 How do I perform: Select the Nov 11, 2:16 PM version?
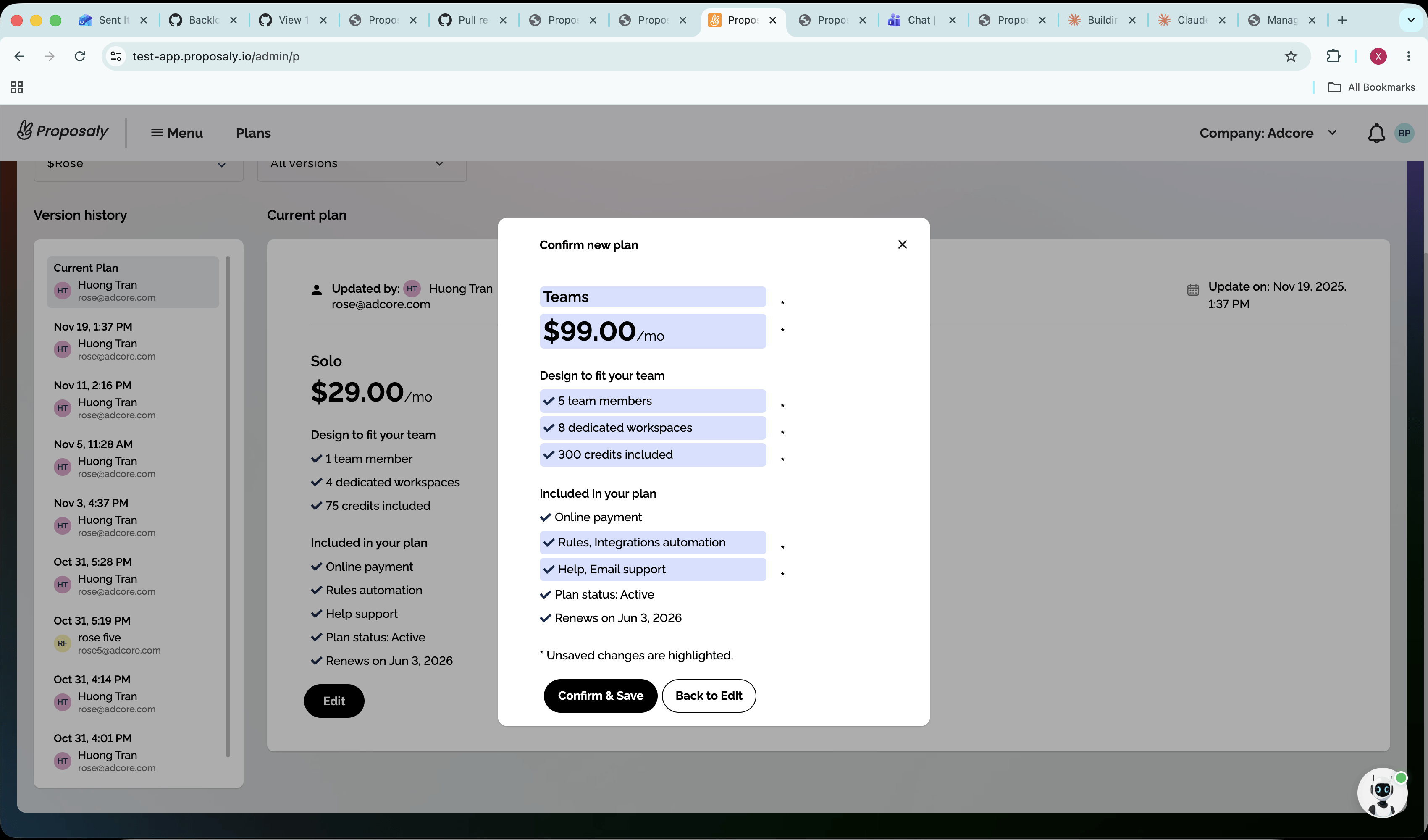point(133,399)
